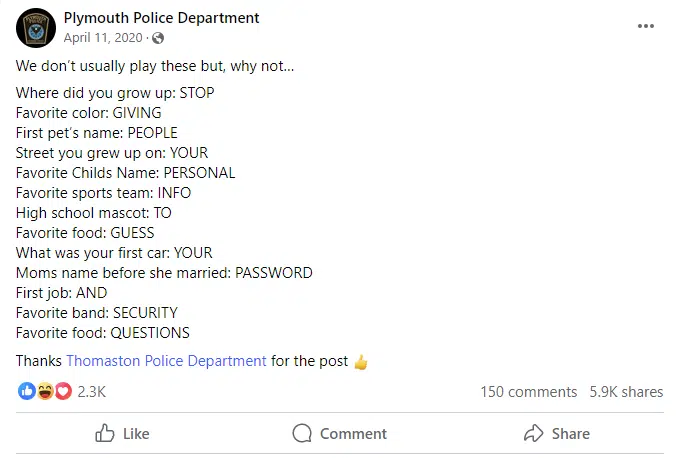Click the "Moms name before she married: PASSWORD" line
Screen dimensions: 677x458
tap(164, 273)
